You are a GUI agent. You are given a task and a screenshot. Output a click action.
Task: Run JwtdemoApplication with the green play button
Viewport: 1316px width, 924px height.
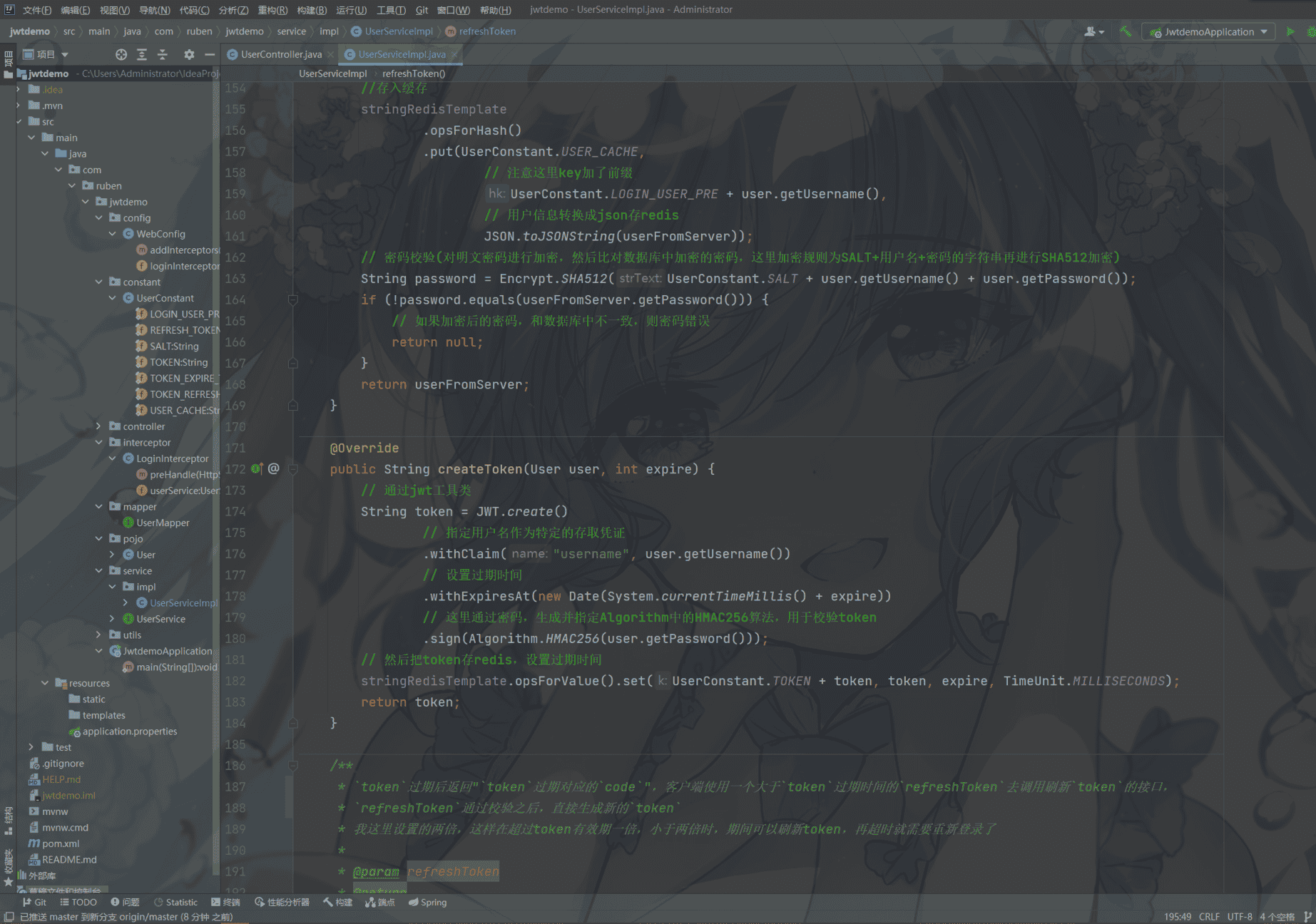tap(1290, 31)
